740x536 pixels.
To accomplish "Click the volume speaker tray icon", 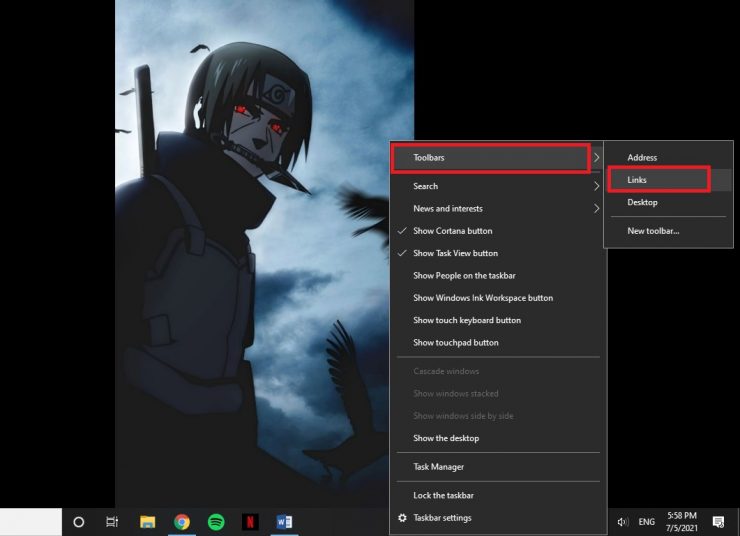I will tap(622, 522).
